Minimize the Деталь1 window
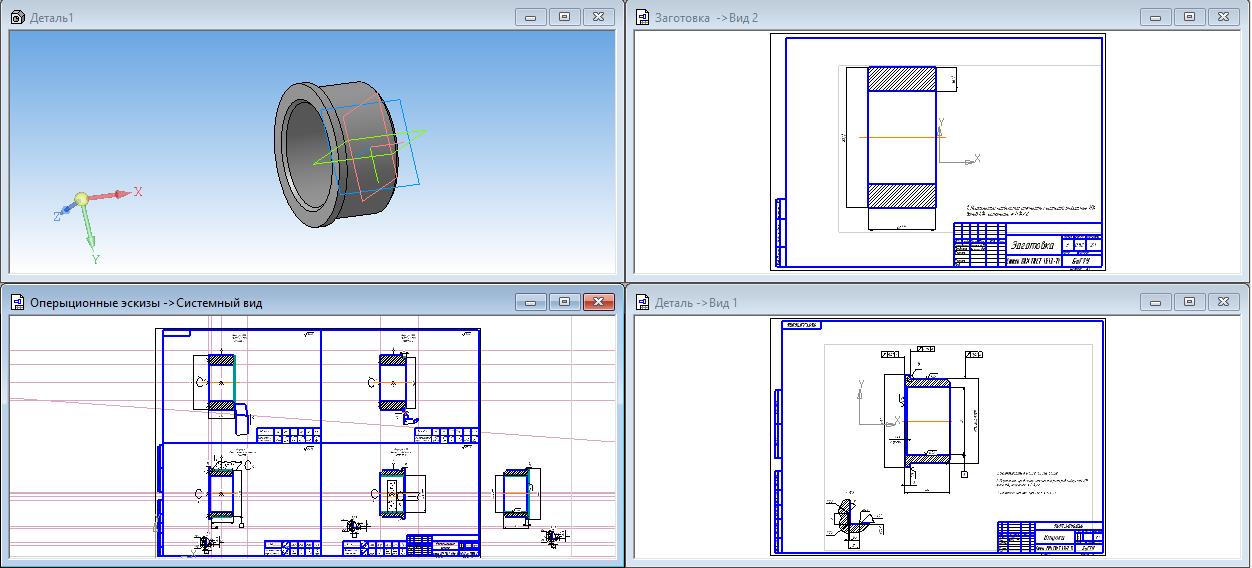The width and height of the screenshot is (1252, 568). pos(531,16)
